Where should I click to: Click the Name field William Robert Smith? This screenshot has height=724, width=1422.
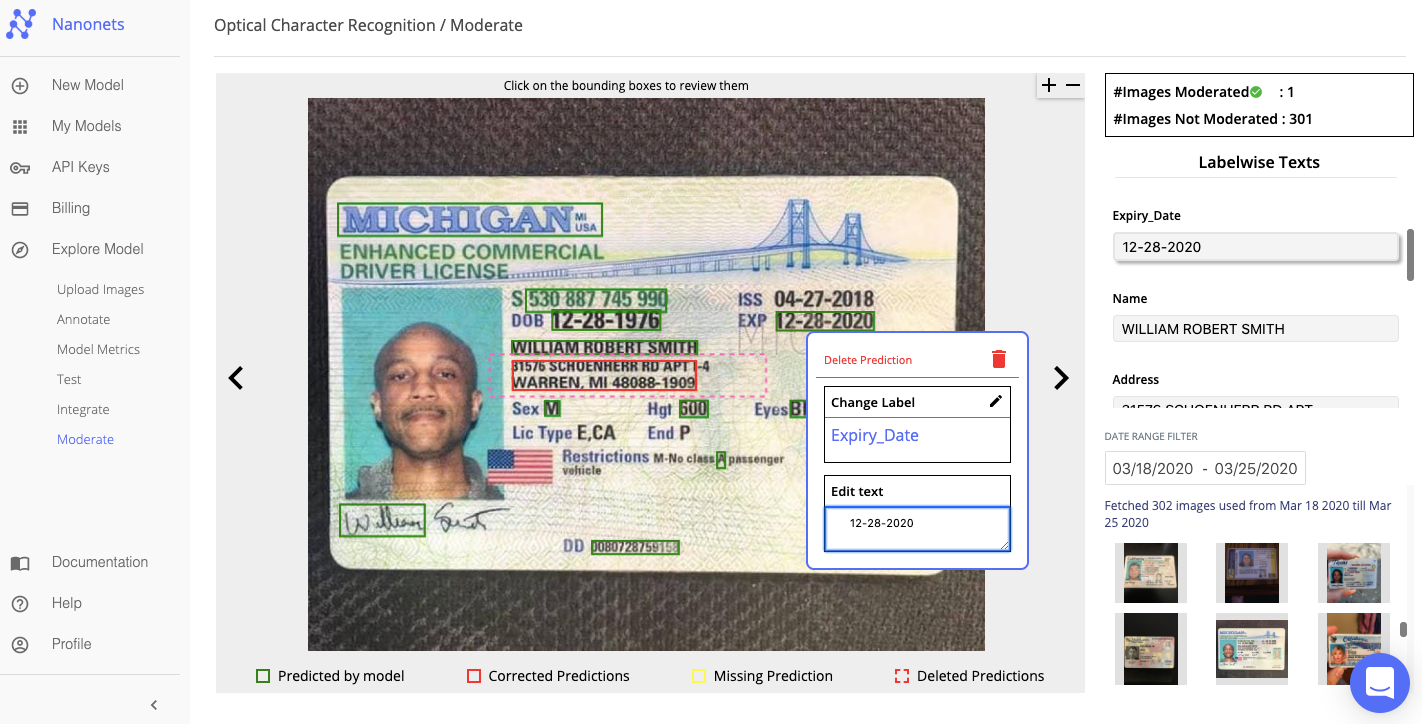click(1254, 329)
